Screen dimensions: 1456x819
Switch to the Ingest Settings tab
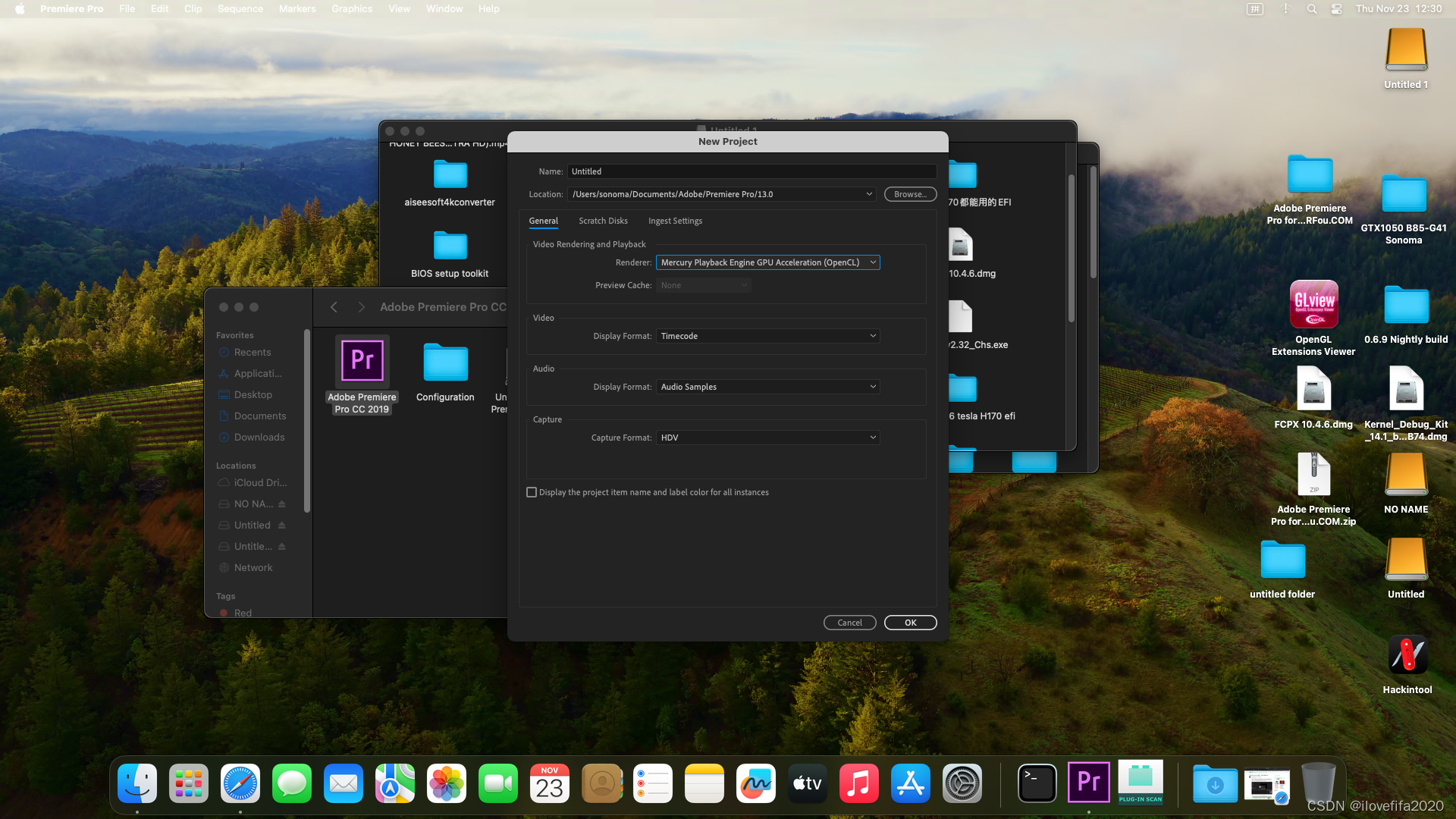[675, 221]
